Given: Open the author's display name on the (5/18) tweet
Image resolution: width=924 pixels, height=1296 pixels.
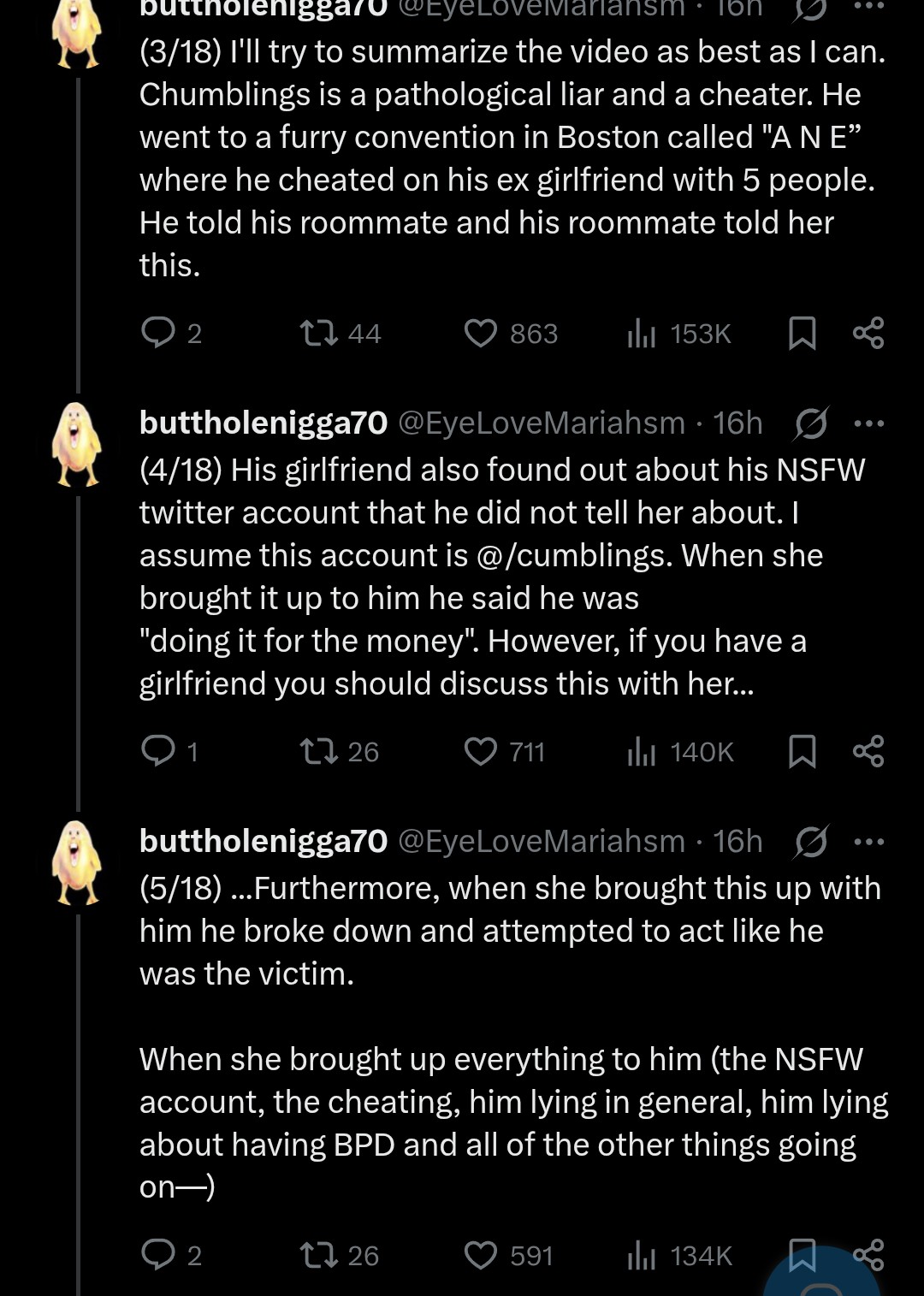Looking at the screenshot, I should [264, 841].
